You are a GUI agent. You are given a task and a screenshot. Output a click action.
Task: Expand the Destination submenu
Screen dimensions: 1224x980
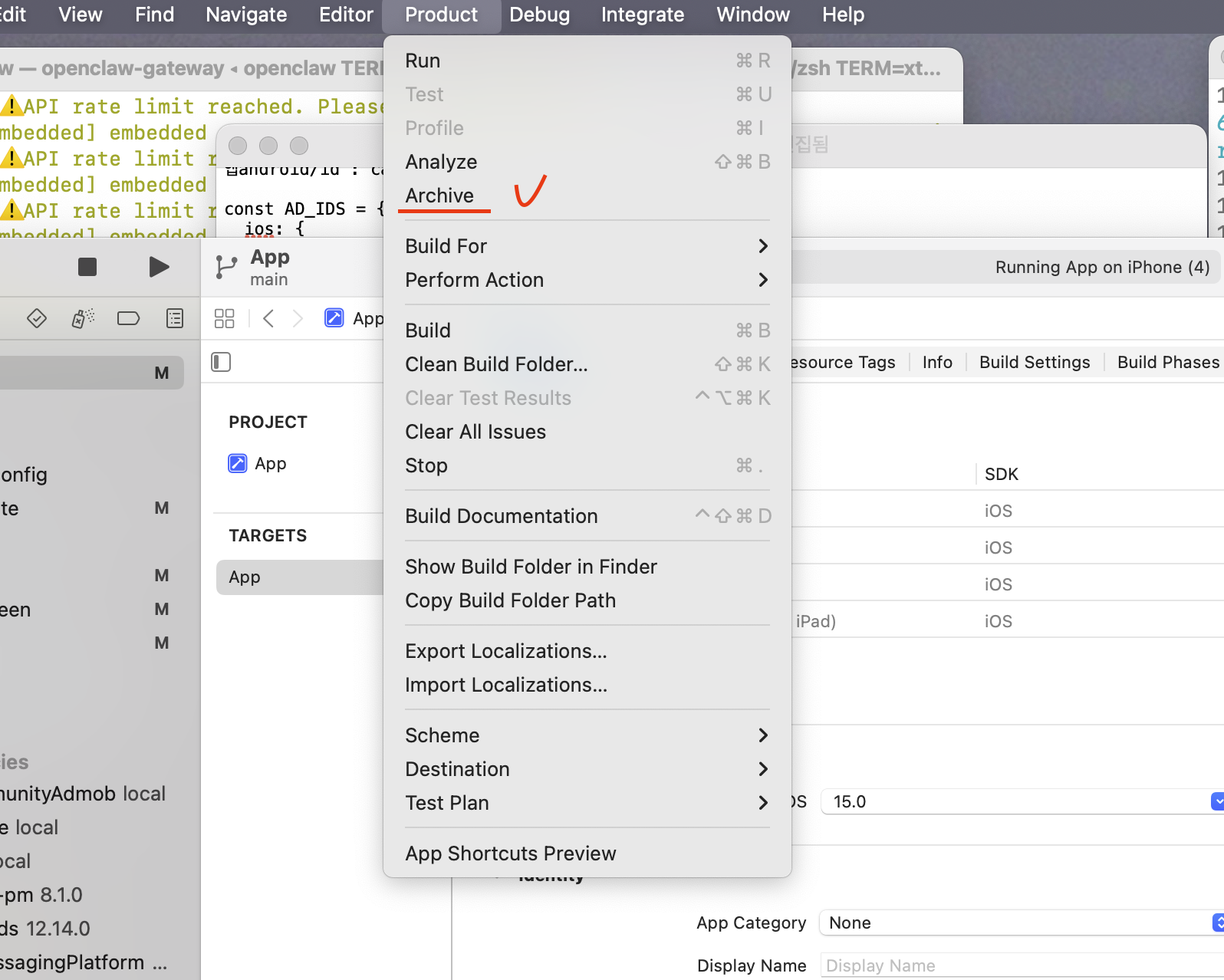(x=587, y=769)
